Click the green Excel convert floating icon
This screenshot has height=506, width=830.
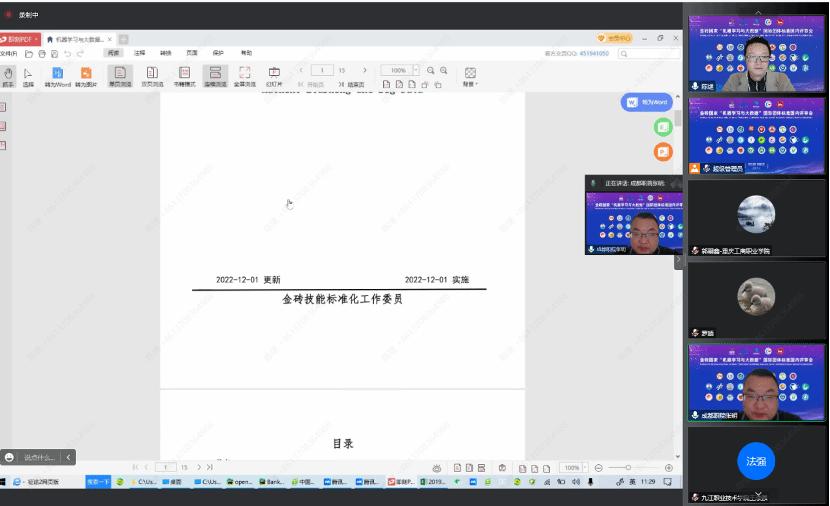[x=662, y=127]
